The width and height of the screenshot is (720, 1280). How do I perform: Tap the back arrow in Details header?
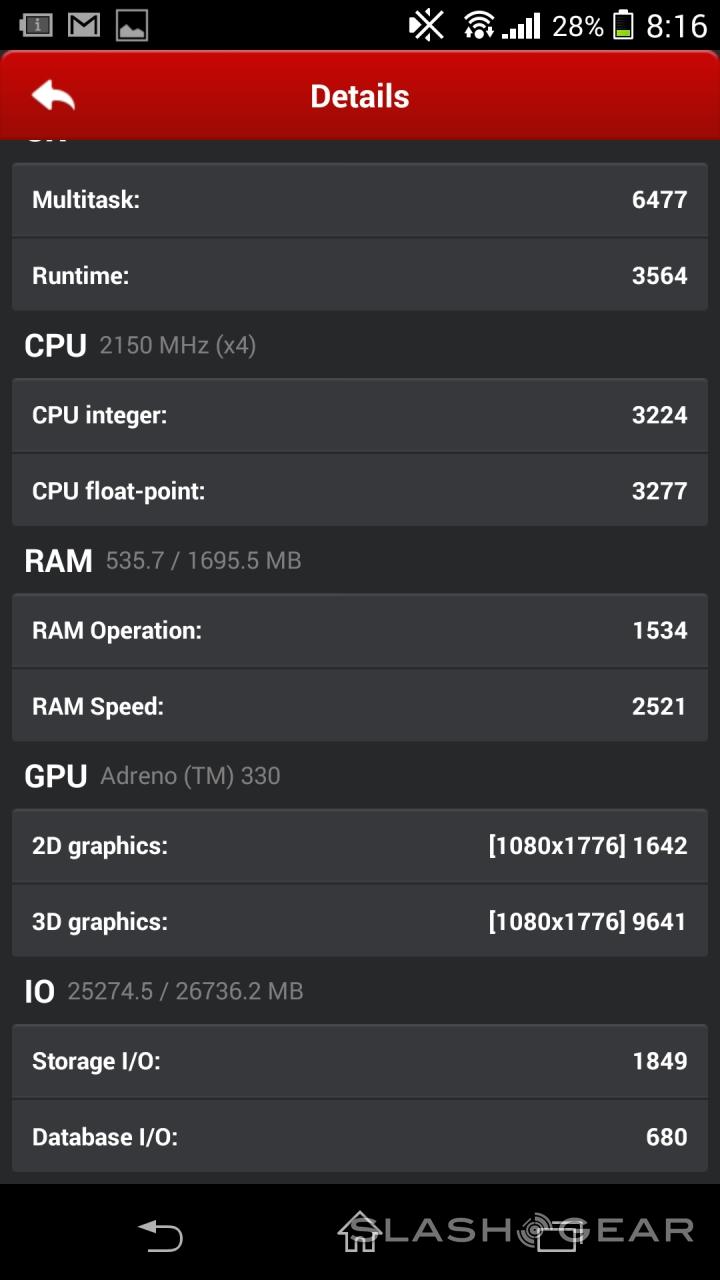(54, 96)
